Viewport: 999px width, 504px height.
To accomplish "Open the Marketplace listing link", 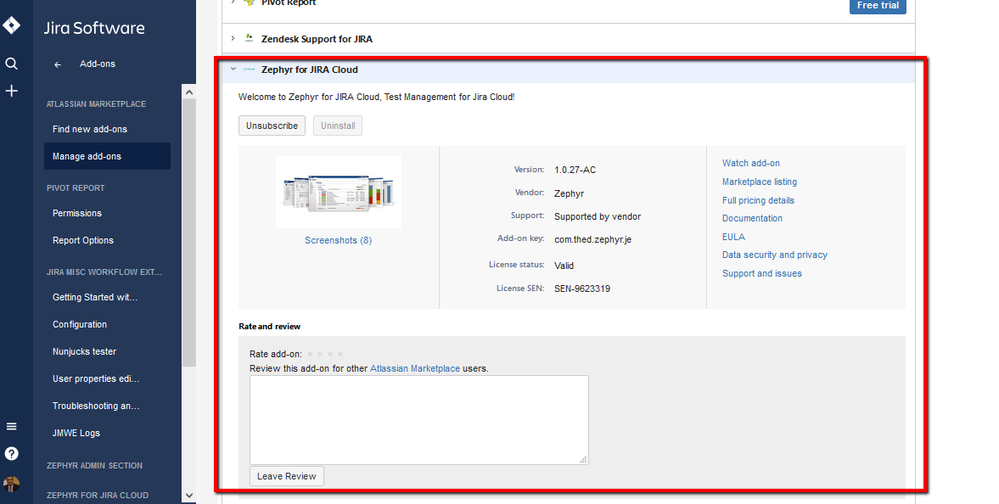I will click(x=759, y=182).
